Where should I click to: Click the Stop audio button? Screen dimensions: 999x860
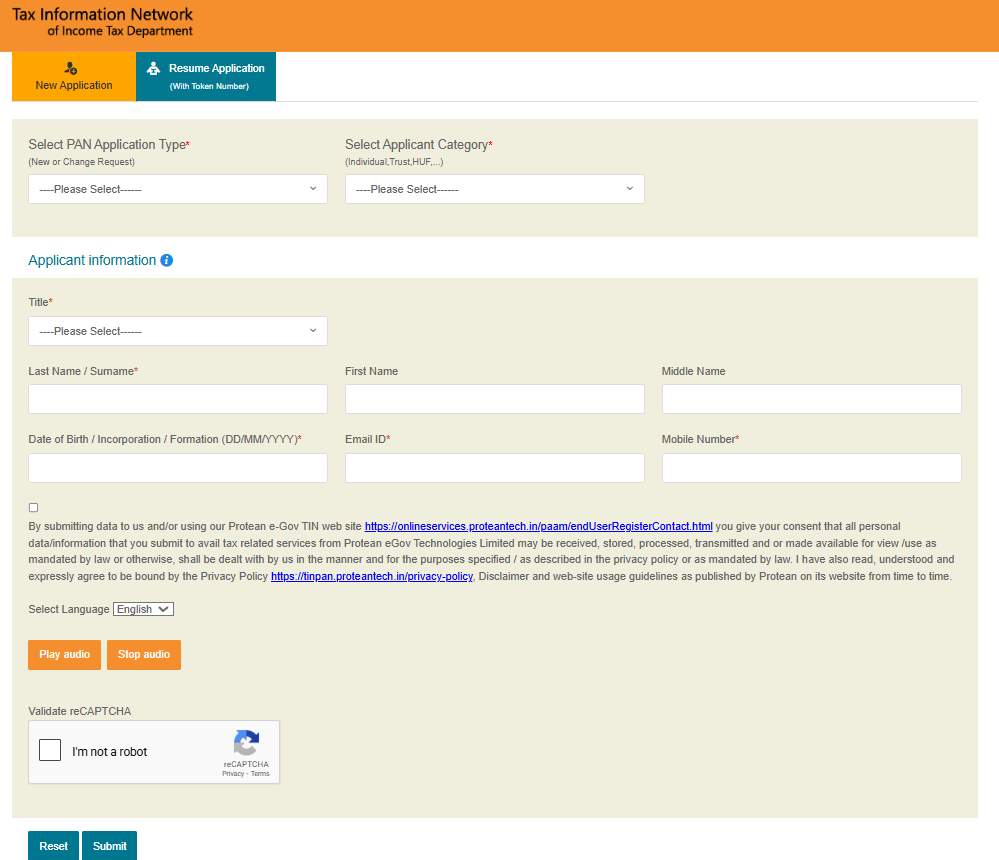point(143,654)
